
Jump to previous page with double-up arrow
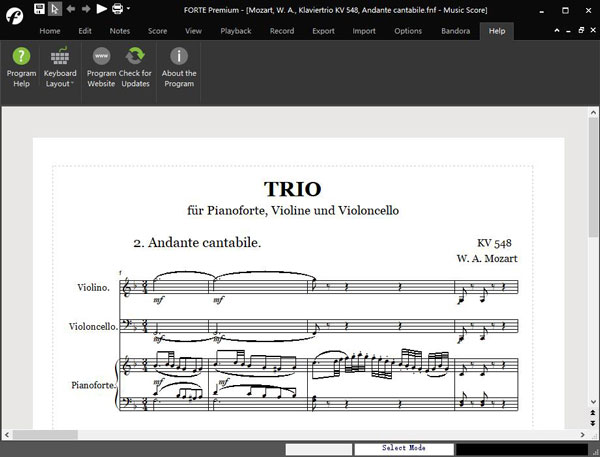[593, 413]
